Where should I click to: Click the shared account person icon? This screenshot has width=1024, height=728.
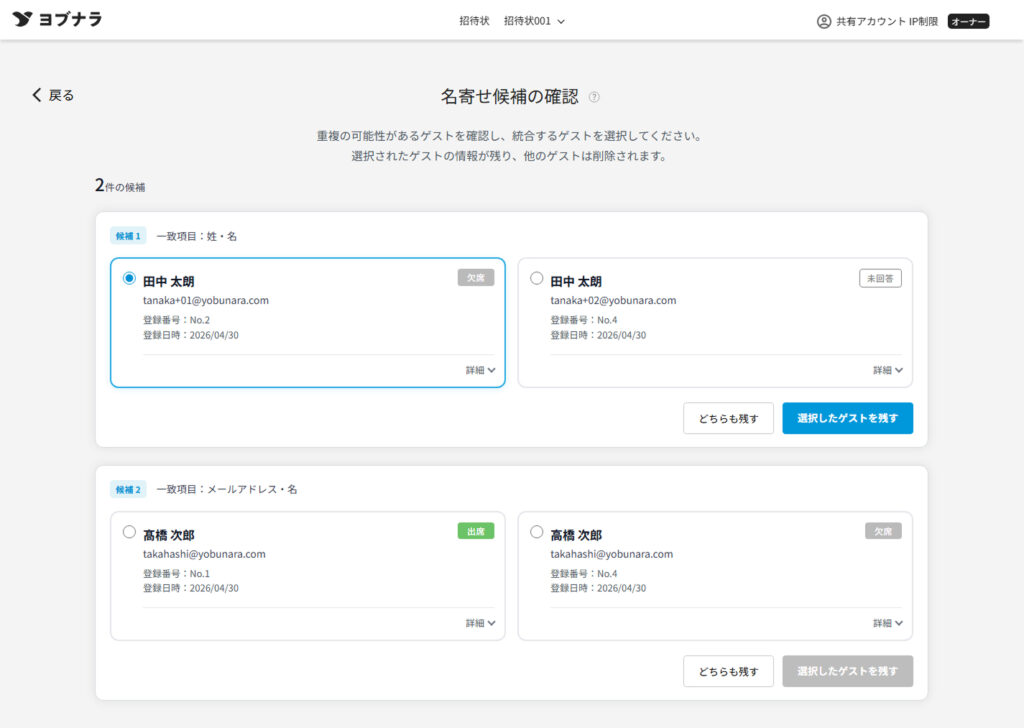tap(822, 20)
